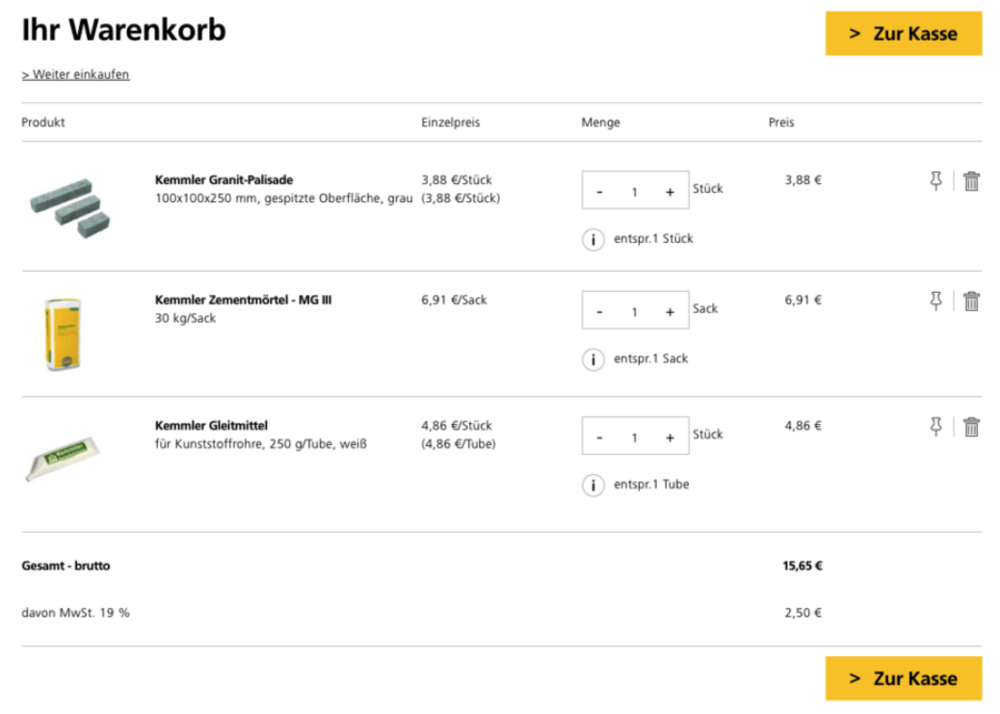Pin the Kemmler Granit-Palisade item
The height and width of the screenshot is (714, 1000).
pos(936,181)
